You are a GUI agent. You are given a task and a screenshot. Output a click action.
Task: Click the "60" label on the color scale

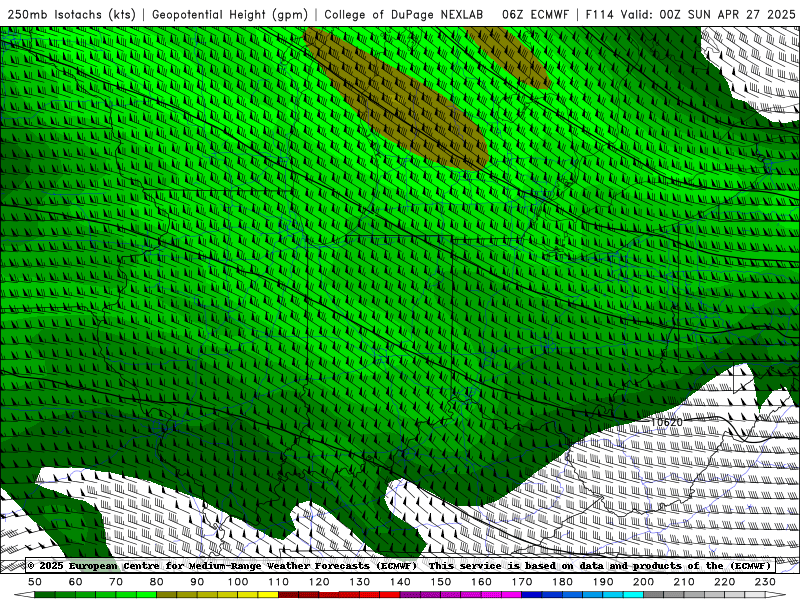pos(76,582)
